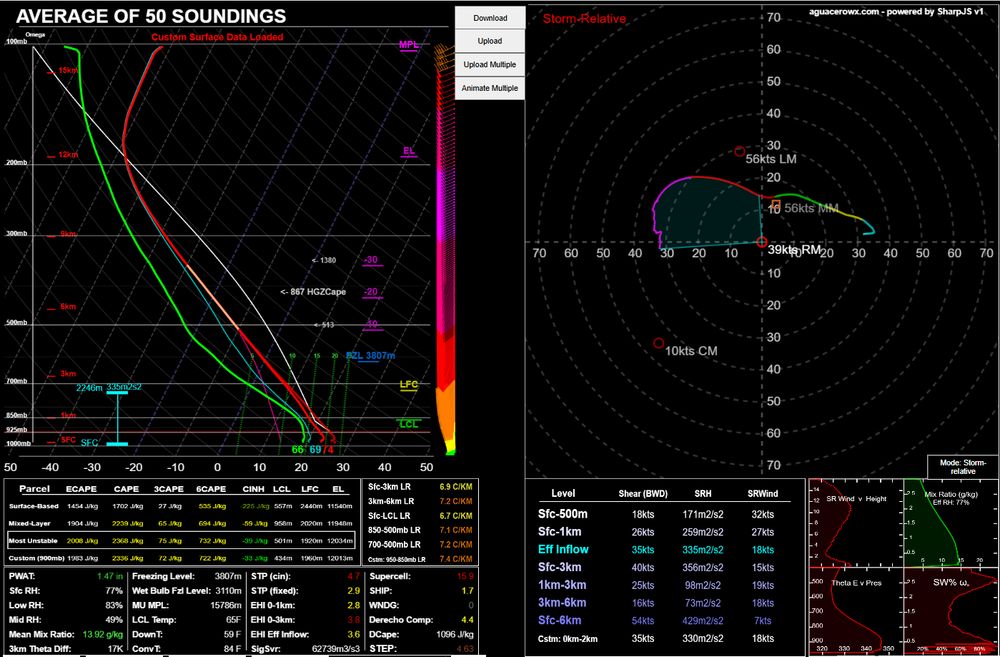Click the Sfc-500m level row
The width and height of the screenshot is (1000, 657).
coord(663,514)
